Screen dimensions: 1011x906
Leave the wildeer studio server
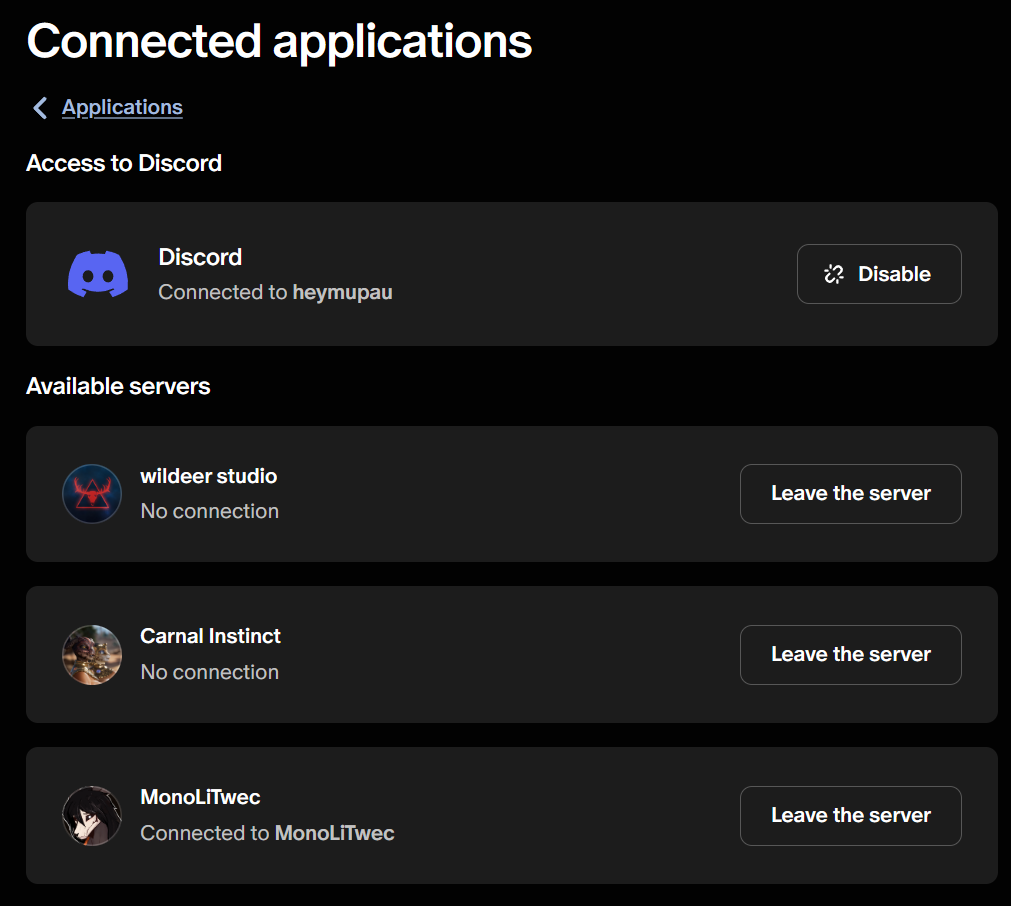pyautogui.click(x=850, y=494)
